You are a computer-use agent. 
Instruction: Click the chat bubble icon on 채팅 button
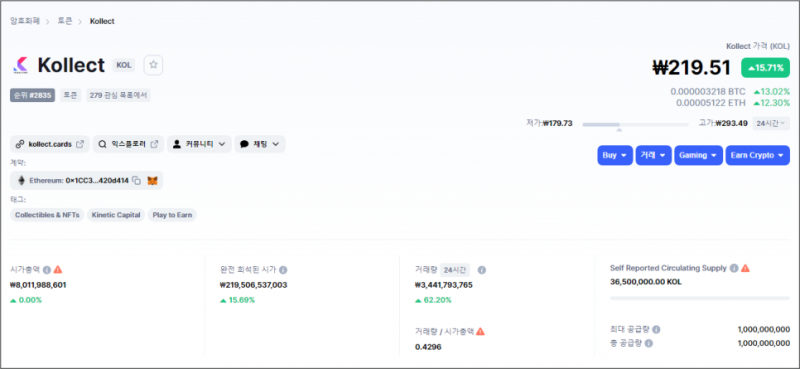(x=244, y=144)
